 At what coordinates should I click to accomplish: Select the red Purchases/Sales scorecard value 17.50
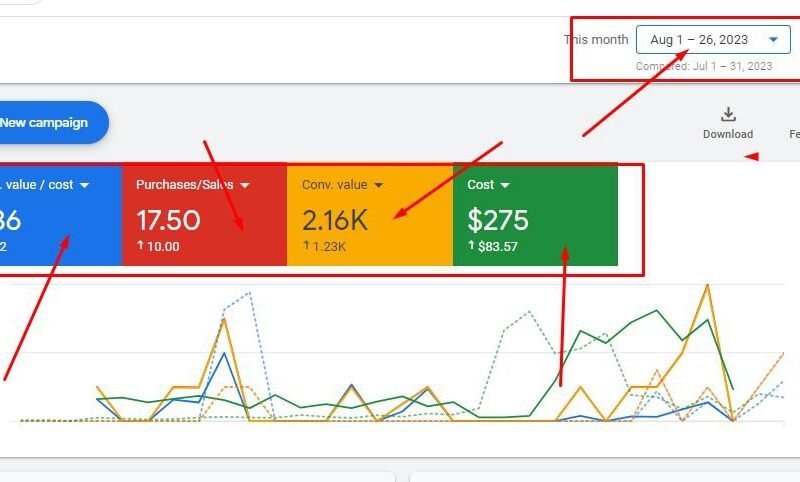(168, 220)
